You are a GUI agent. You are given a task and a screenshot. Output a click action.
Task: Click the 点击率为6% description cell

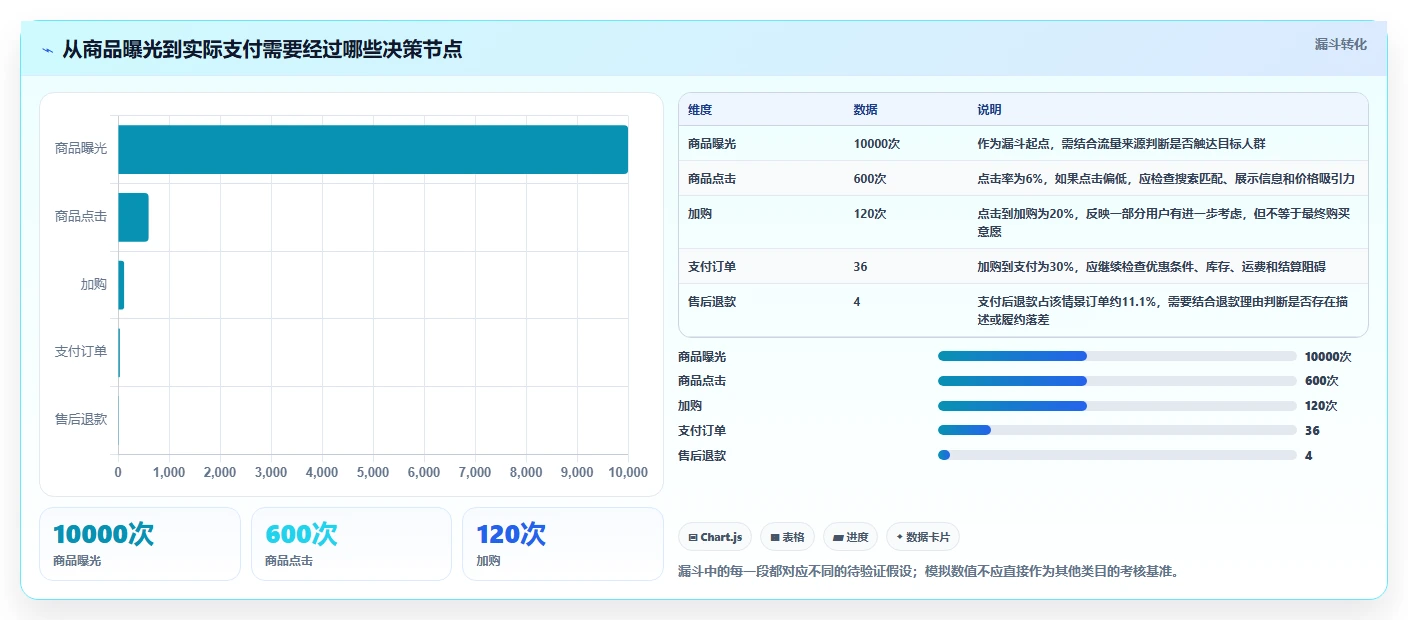coord(1166,179)
